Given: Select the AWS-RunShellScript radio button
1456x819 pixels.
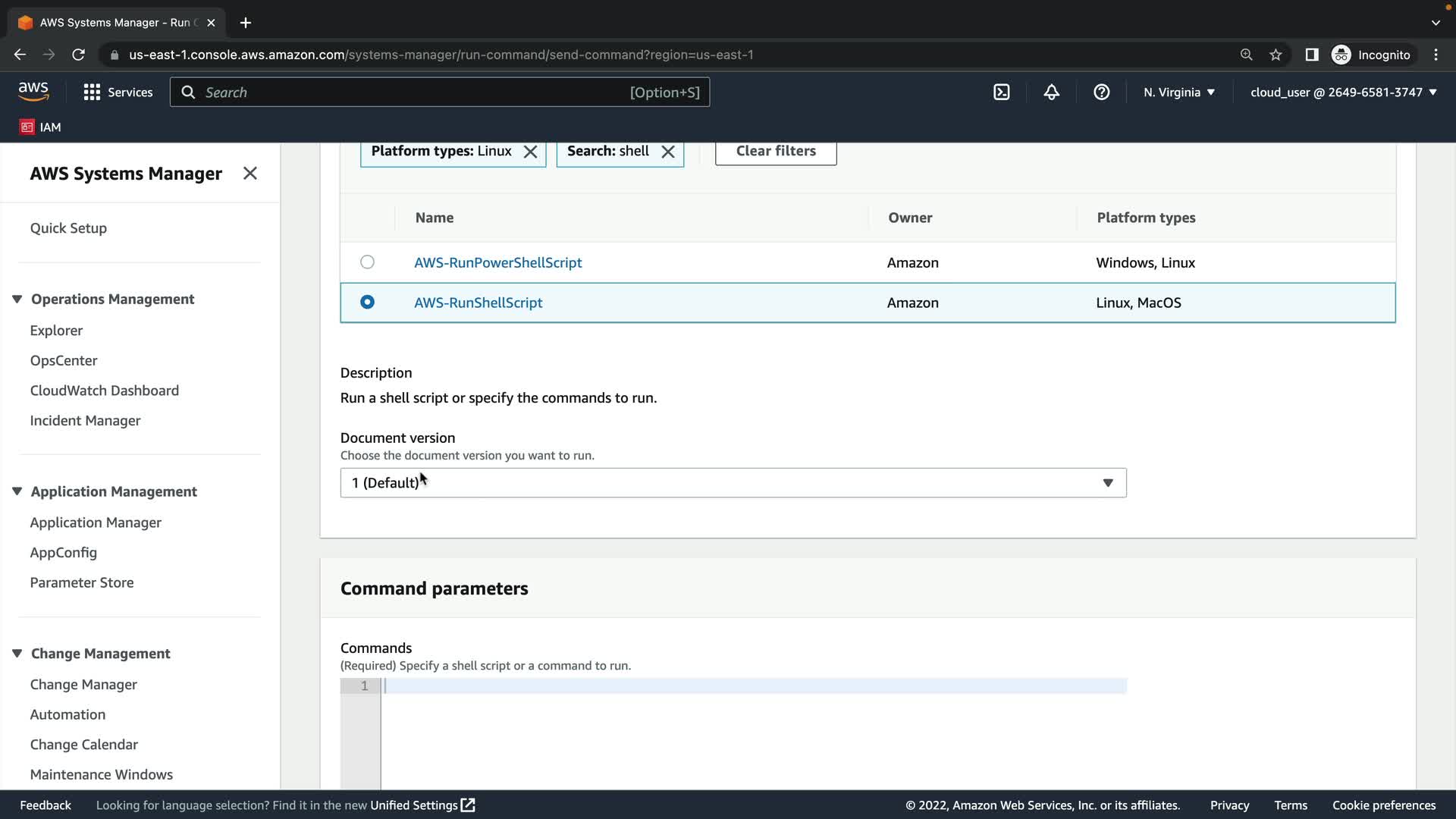Looking at the screenshot, I should (367, 302).
